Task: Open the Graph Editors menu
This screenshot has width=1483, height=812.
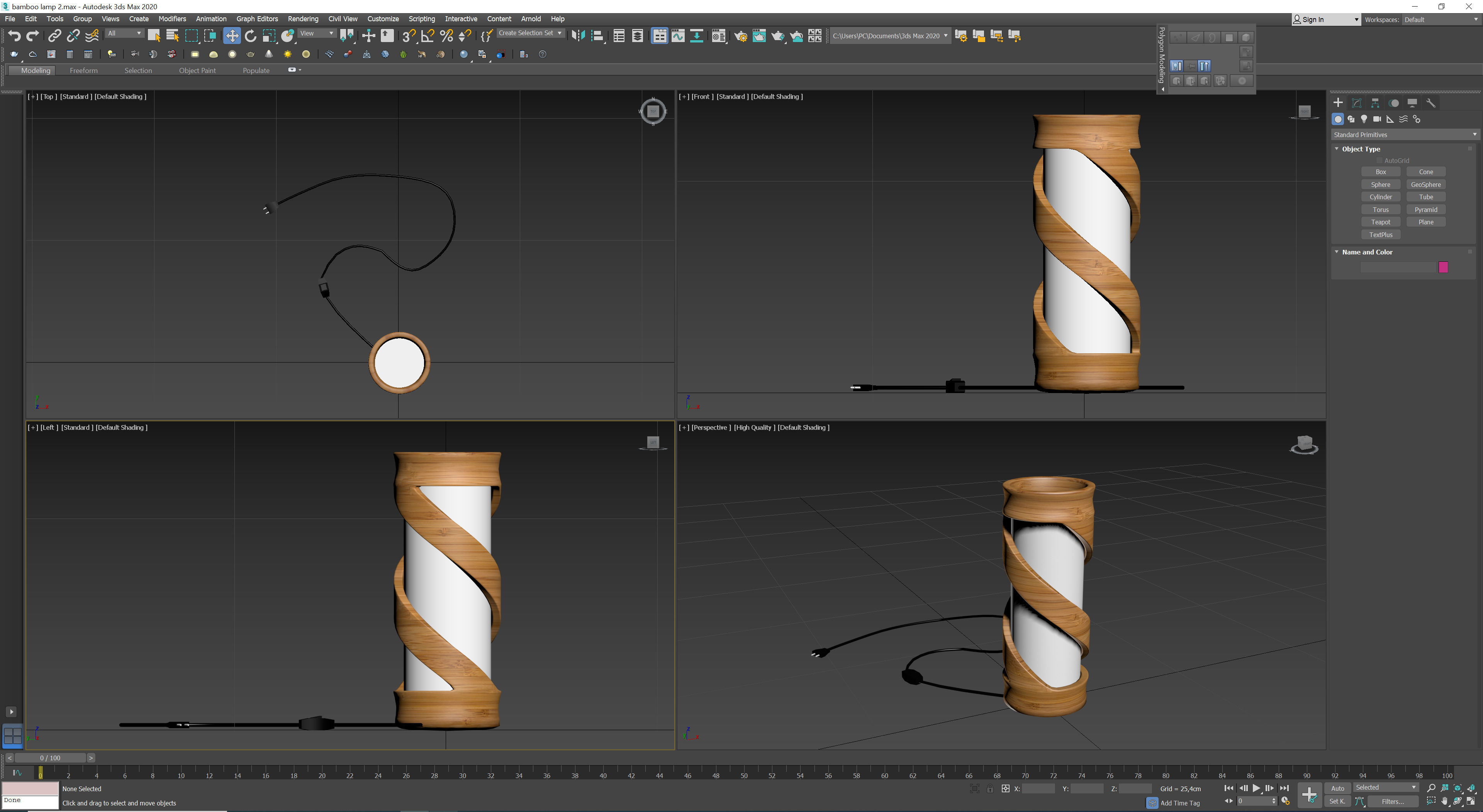Action: 257,19
